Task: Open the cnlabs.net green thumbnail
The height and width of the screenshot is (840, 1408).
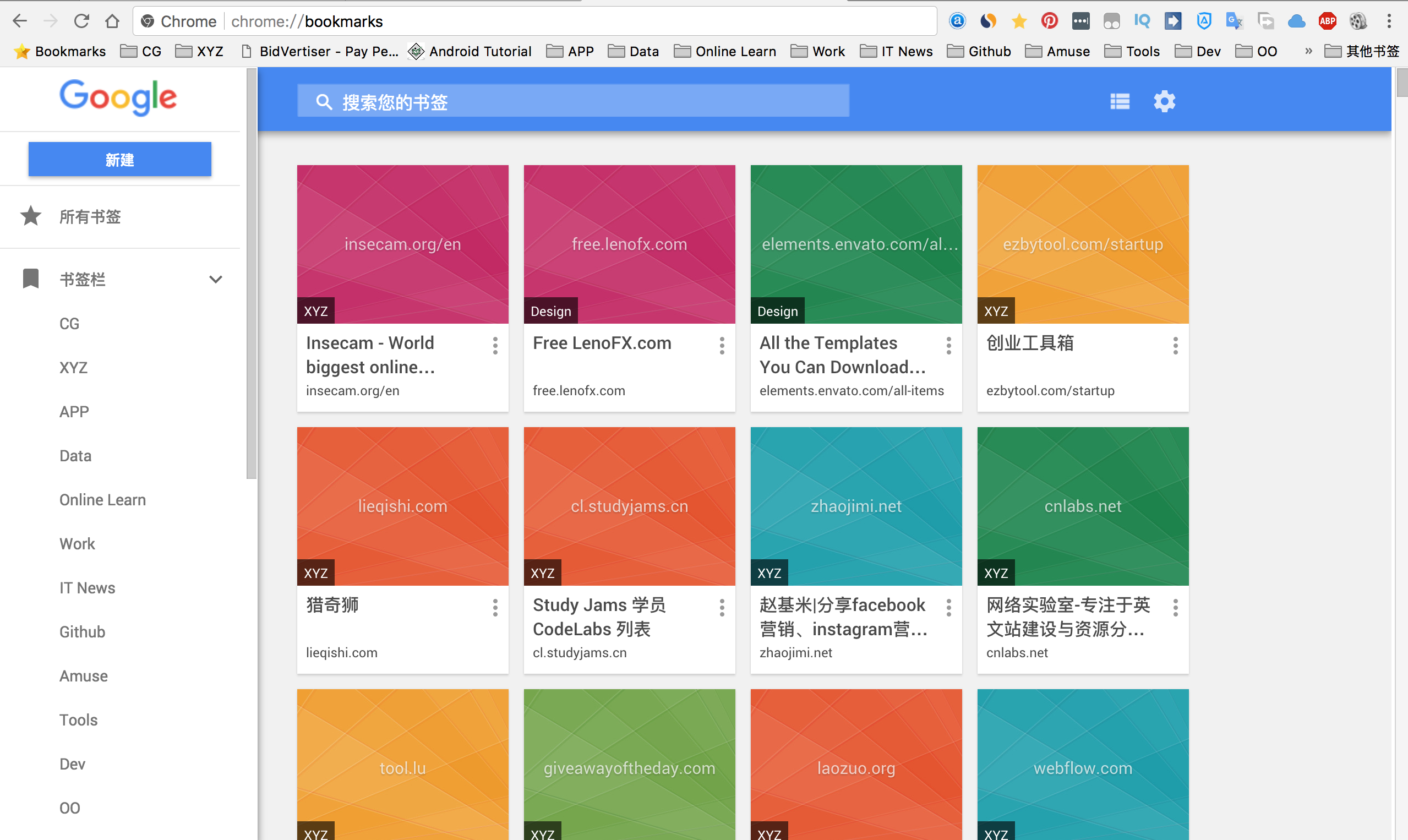Action: coord(1083,506)
